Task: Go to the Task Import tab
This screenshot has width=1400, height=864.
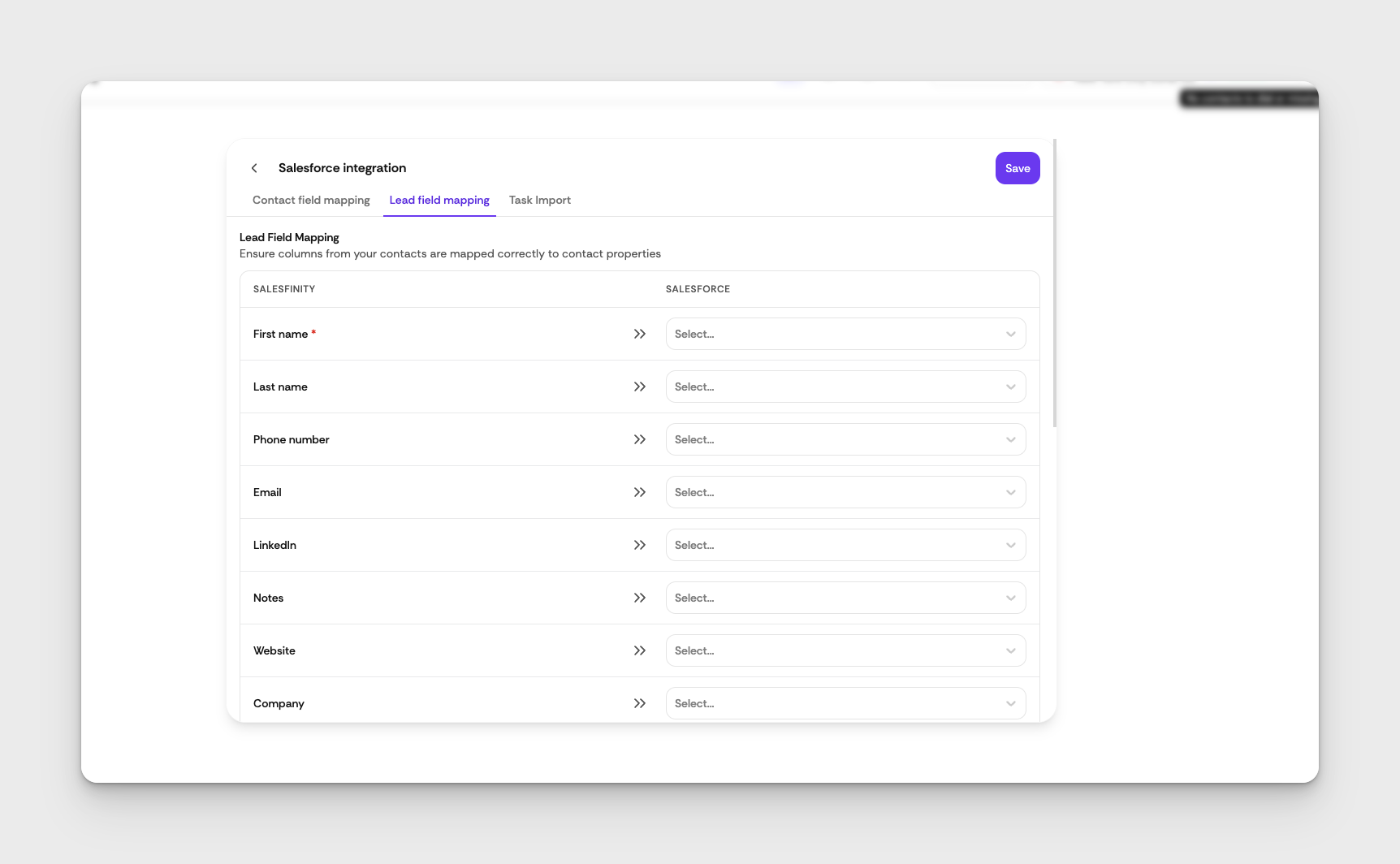Action: click(540, 200)
